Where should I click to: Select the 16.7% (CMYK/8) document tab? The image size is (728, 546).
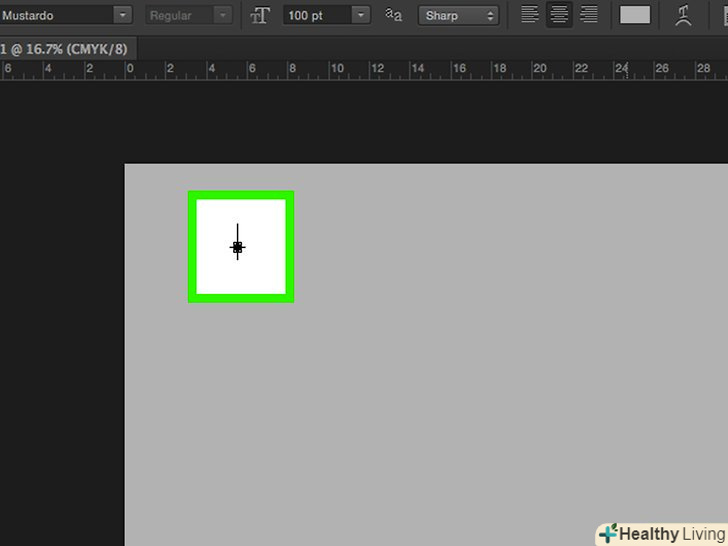click(x=65, y=47)
